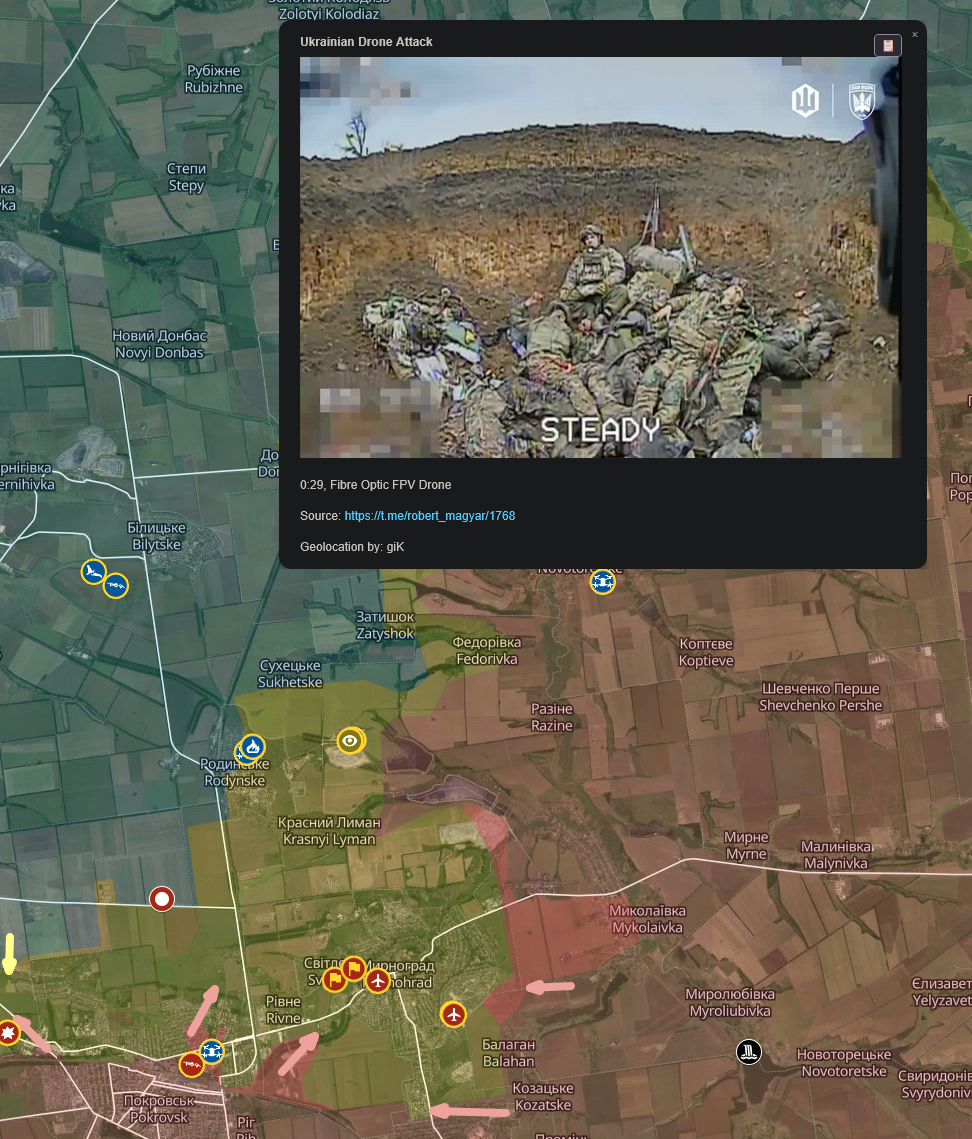Click the Stepy map label
The image size is (972, 1139).
click(x=187, y=177)
